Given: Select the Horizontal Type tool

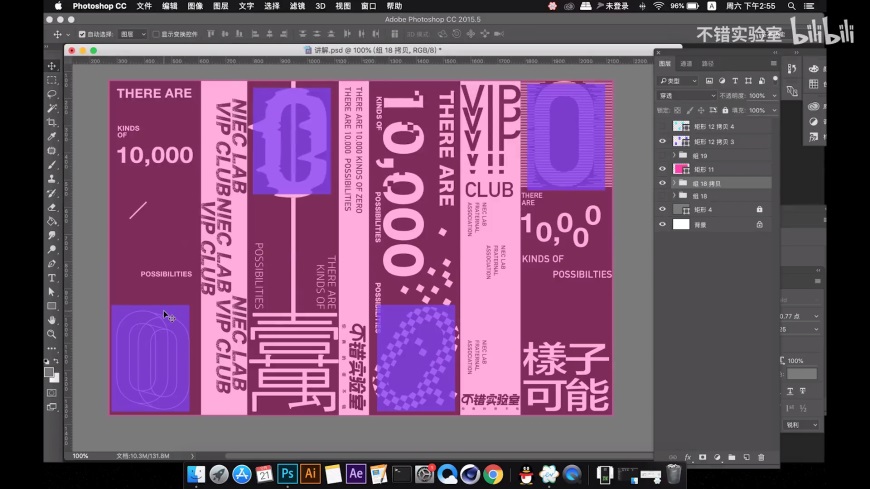Looking at the screenshot, I should 52,278.
